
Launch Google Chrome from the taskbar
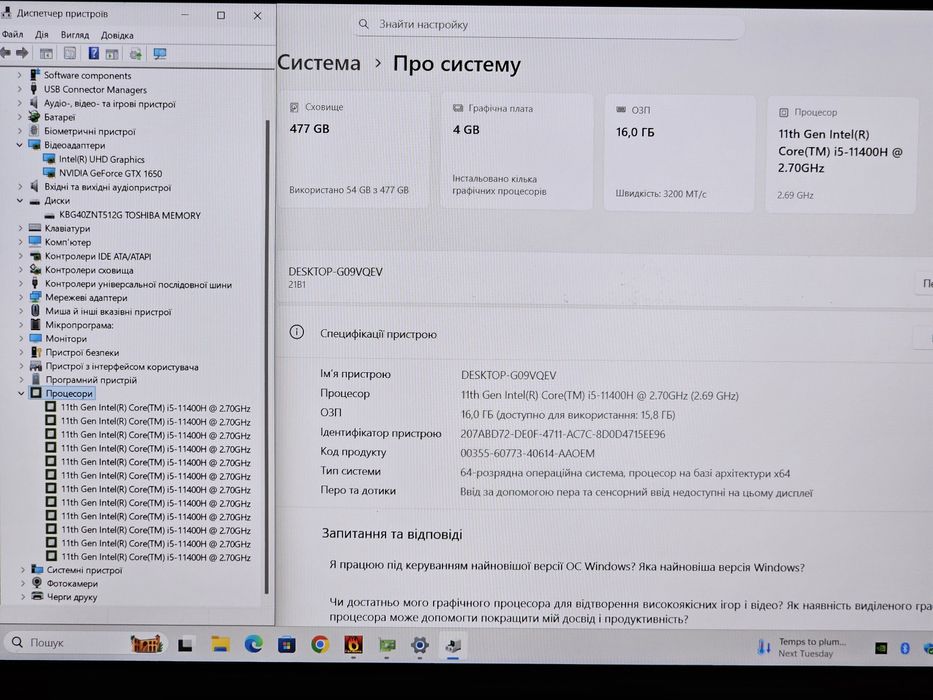click(320, 645)
